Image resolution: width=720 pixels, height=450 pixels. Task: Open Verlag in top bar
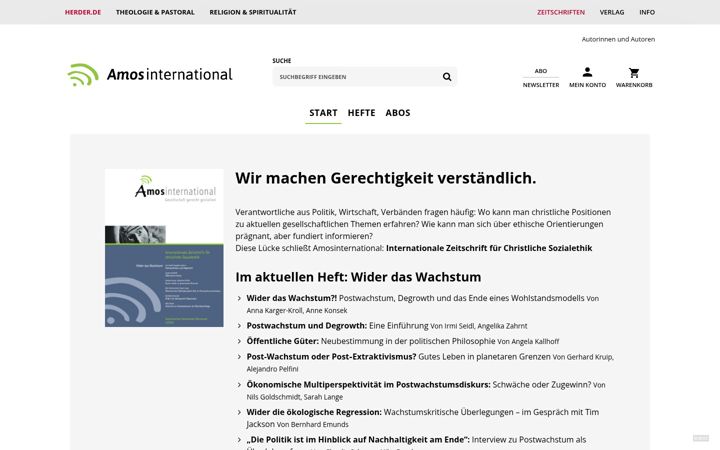pos(612,12)
